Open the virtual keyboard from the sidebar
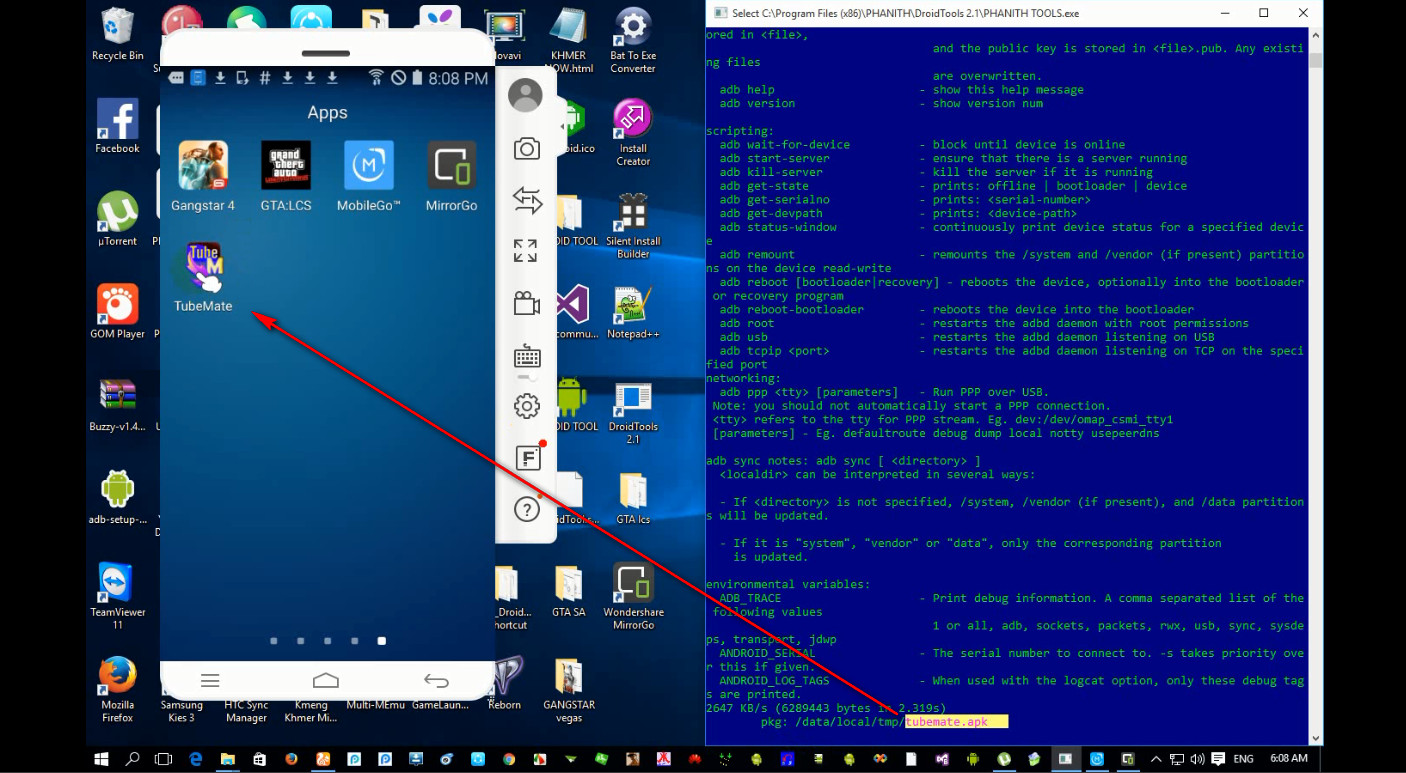Image resolution: width=1406 pixels, height=773 pixels. click(x=527, y=357)
